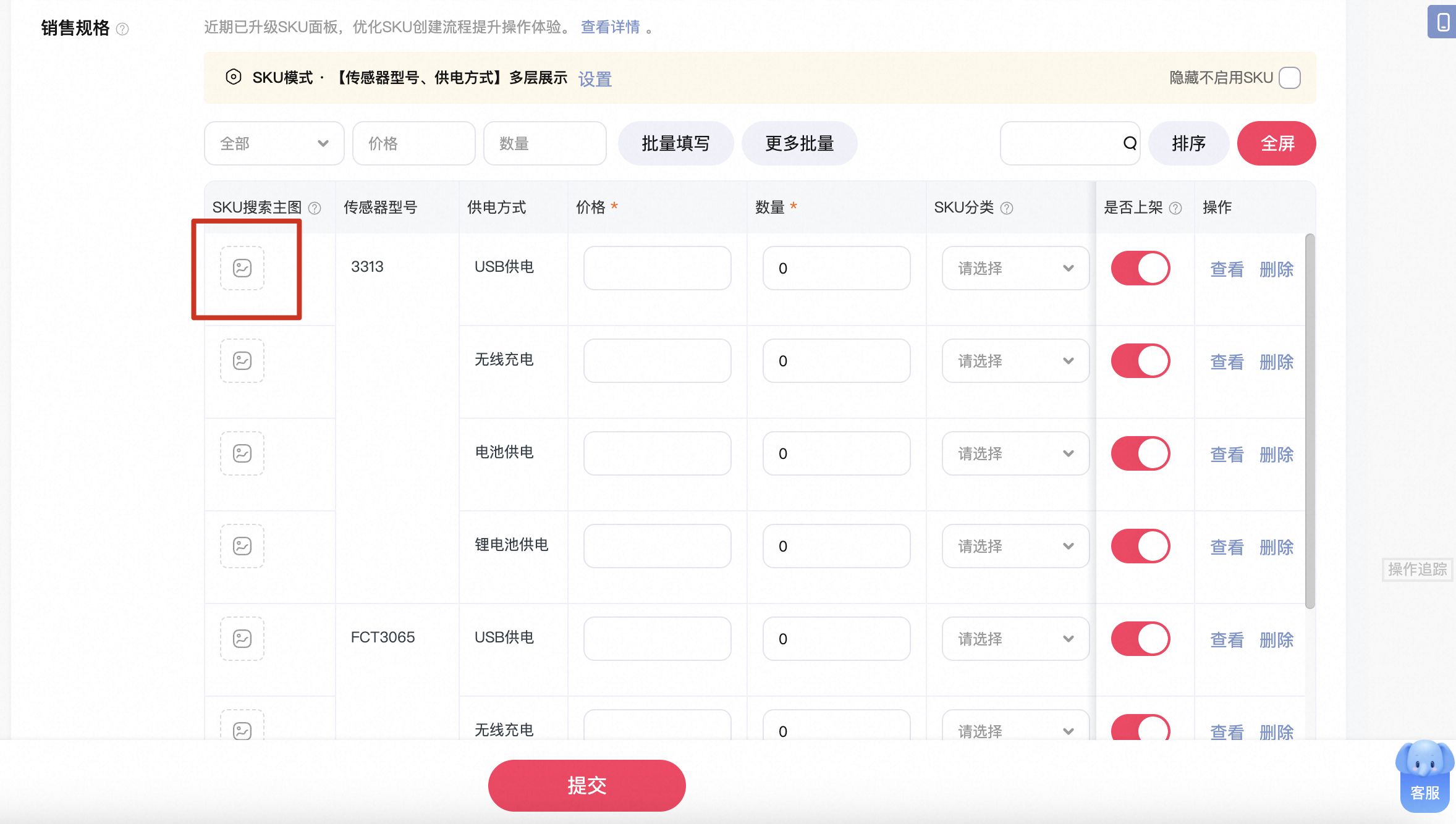Open 客服 assistant mascot
The width and height of the screenshot is (1456, 824).
click(x=1425, y=777)
